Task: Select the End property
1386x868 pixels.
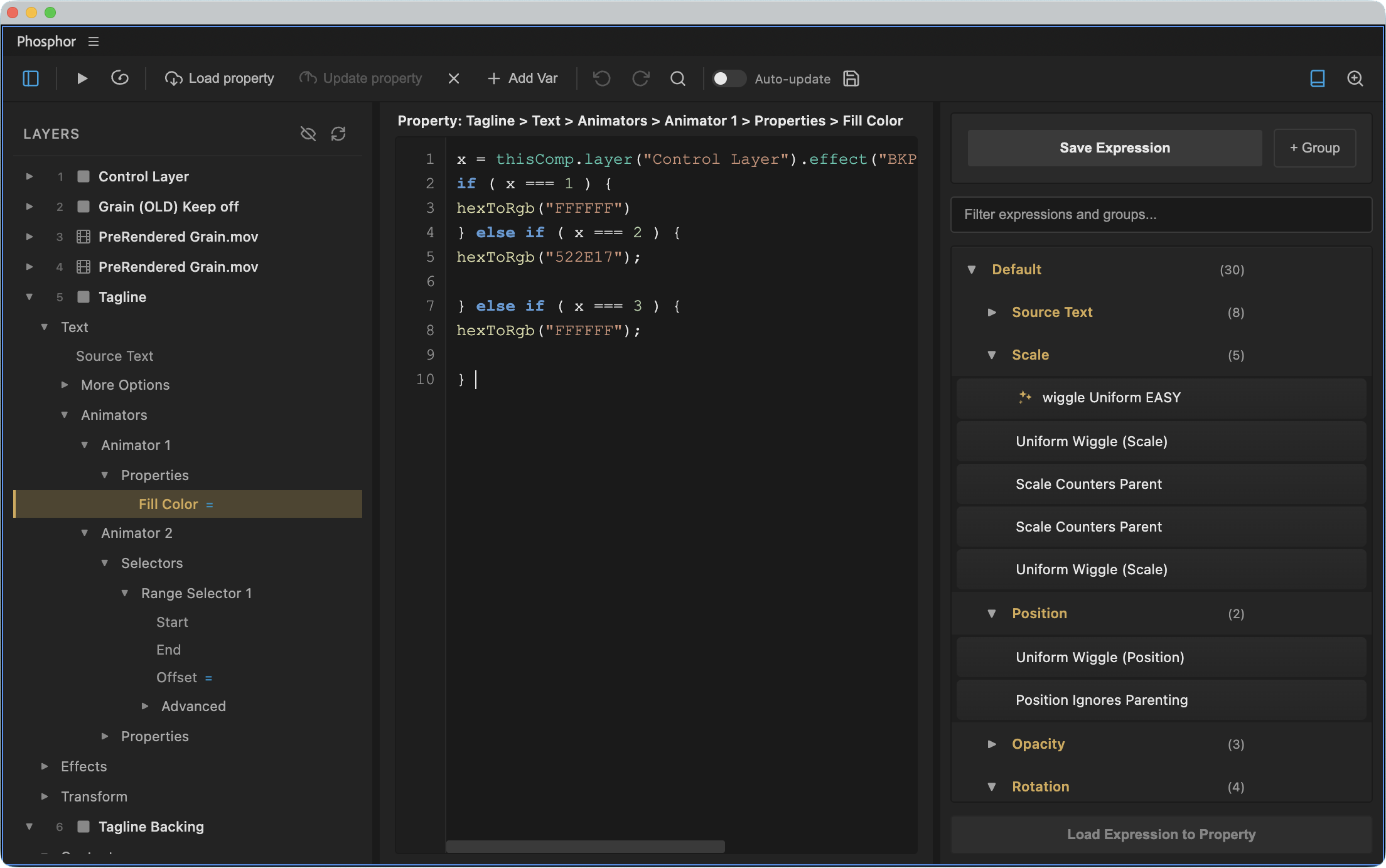Action: tap(168, 650)
